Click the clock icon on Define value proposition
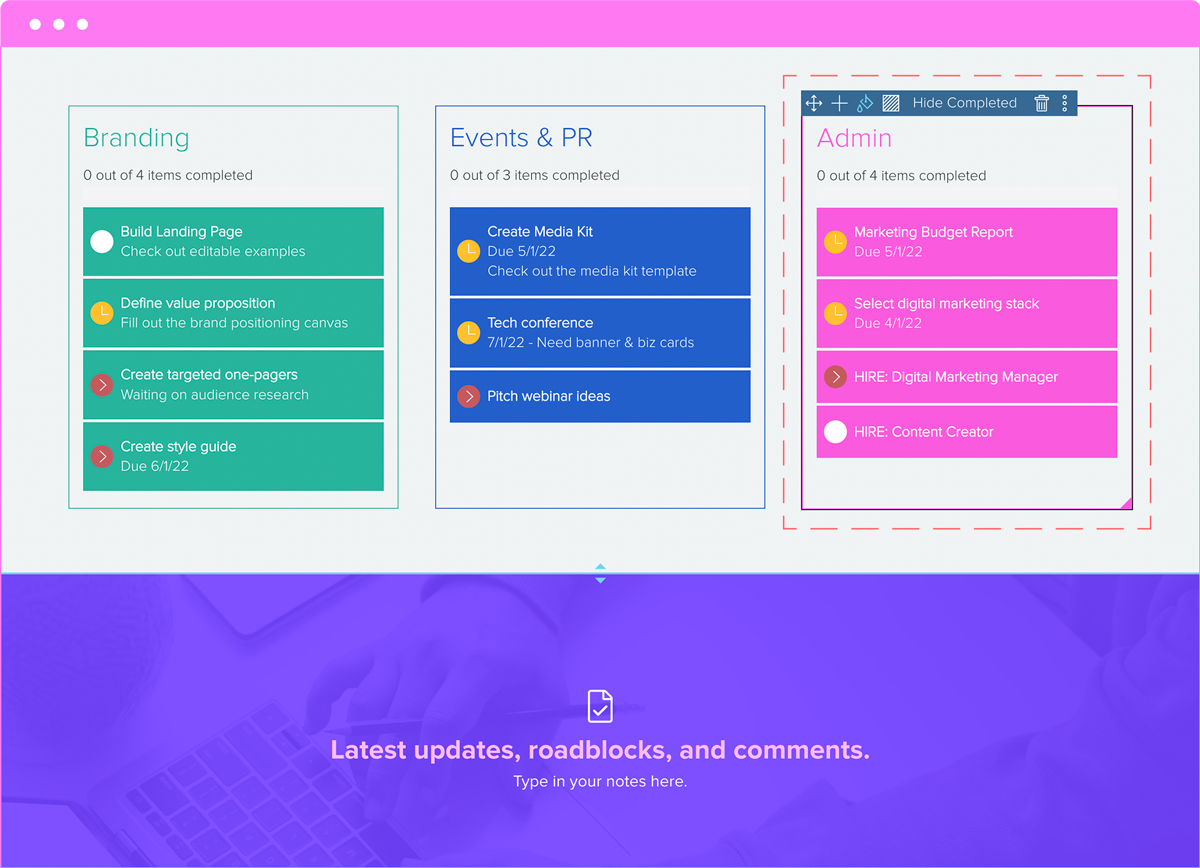This screenshot has width=1200, height=868. 101,313
